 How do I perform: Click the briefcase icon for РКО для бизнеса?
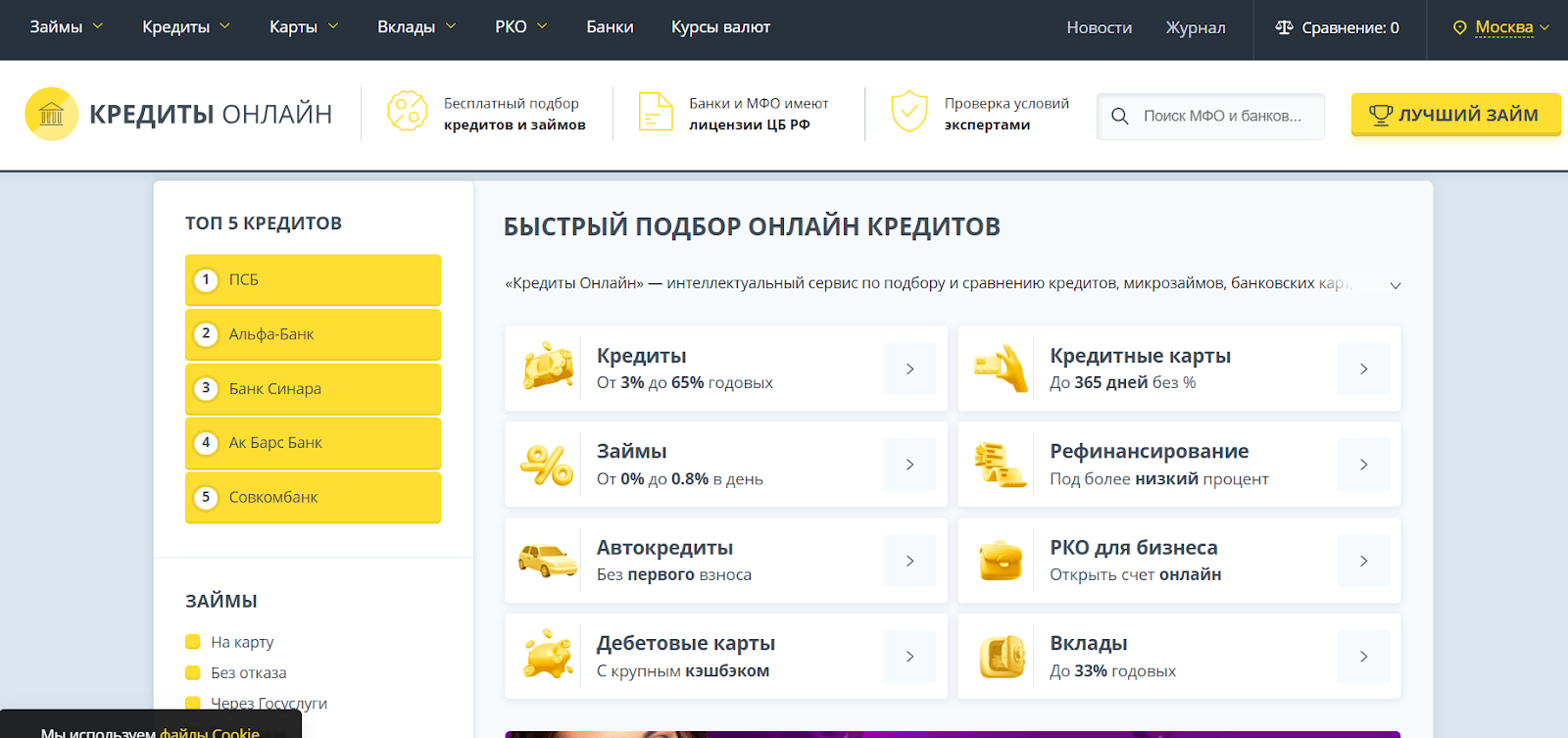click(x=1001, y=561)
